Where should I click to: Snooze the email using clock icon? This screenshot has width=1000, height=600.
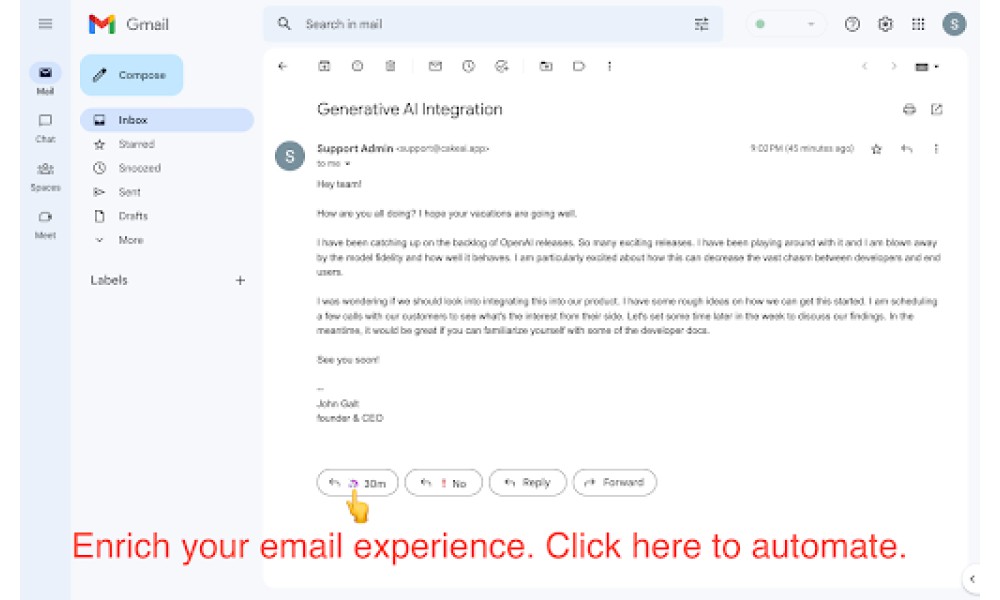469,66
